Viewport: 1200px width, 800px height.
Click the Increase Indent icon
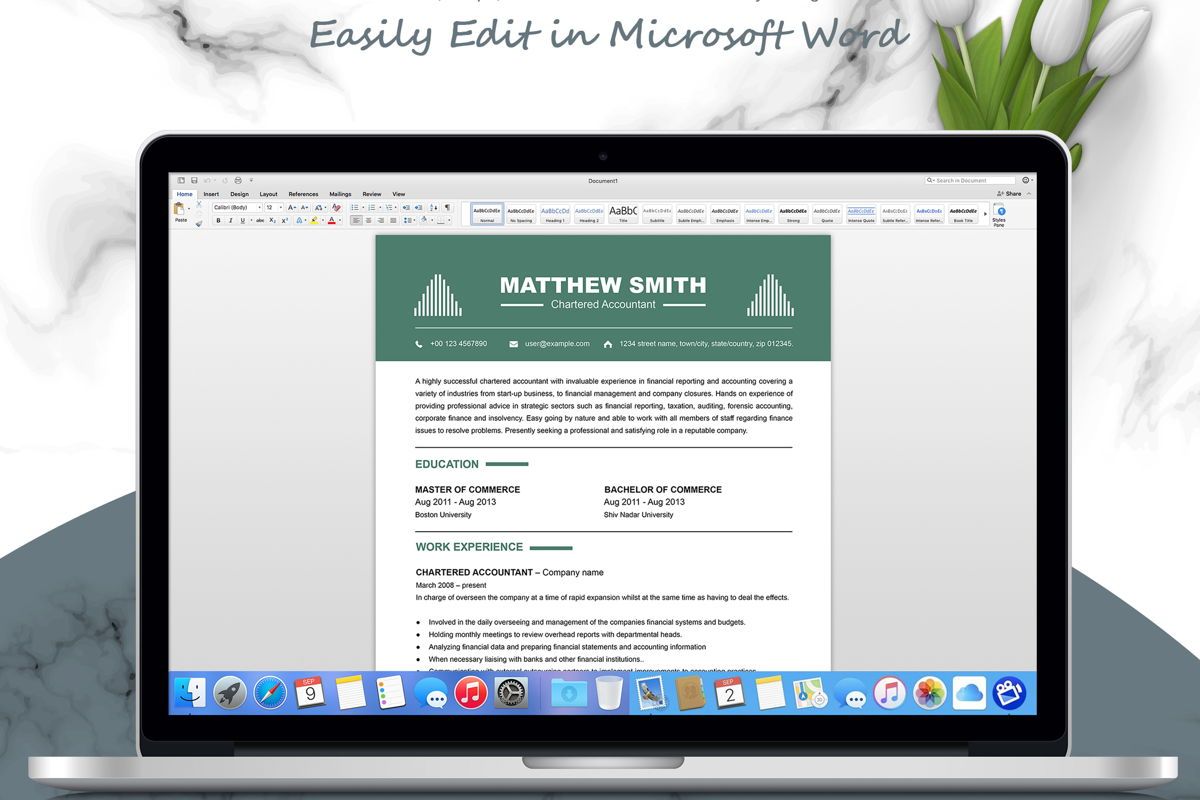417,207
